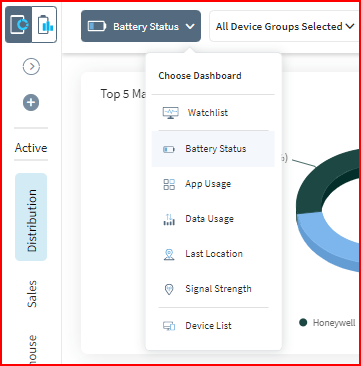Click the Last Location pin icon
Image resolution: width=361 pixels, height=366 pixels.
169,254
